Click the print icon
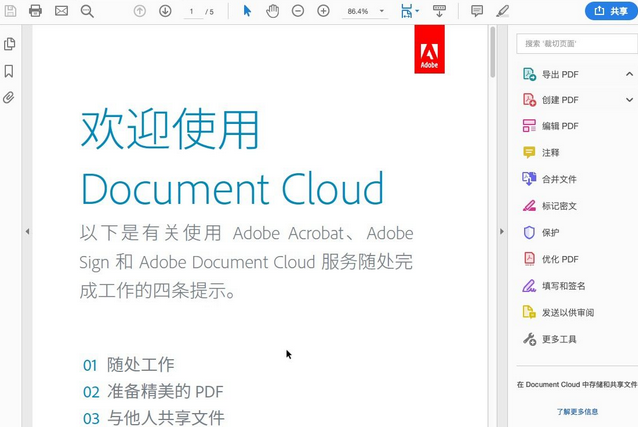 (35, 11)
